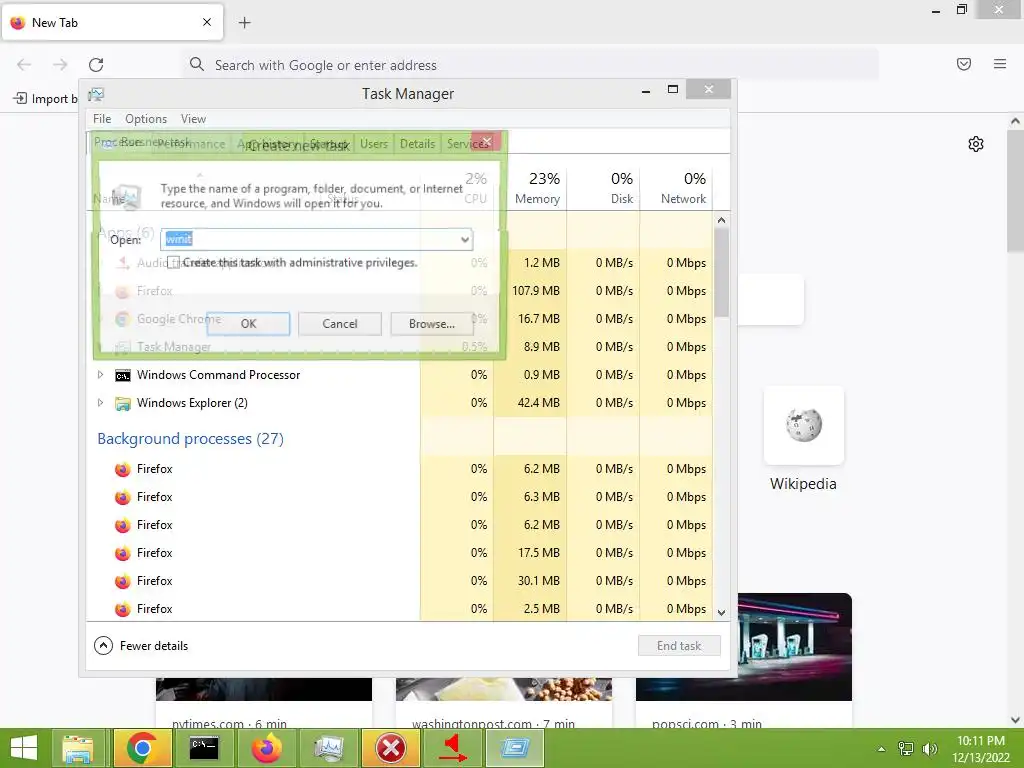Image resolution: width=1024 pixels, height=768 pixels.
Task: Click the network tray icon
Action: pyautogui.click(x=906, y=748)
